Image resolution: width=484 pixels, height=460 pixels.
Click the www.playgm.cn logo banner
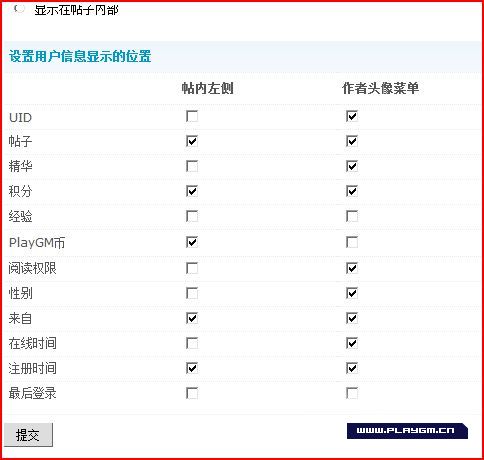[x=407, y=431]
